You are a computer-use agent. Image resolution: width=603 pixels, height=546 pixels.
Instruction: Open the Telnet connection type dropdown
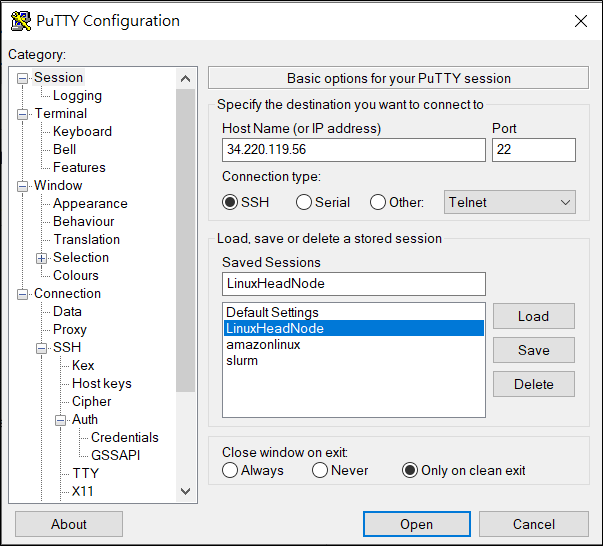click(510, 202)
